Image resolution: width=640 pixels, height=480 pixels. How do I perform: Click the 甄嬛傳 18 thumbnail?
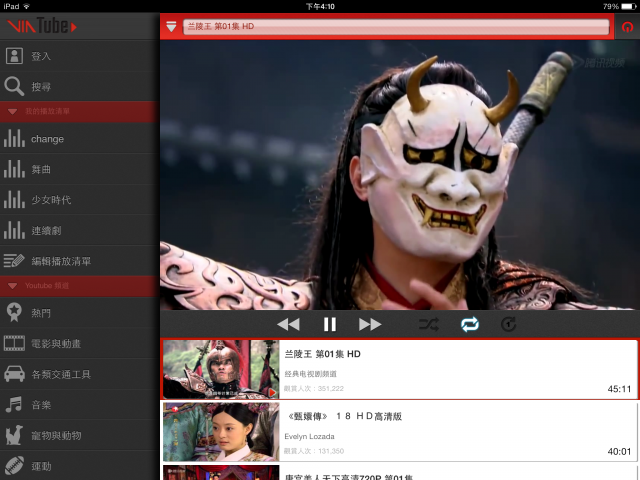click(221, 432)
